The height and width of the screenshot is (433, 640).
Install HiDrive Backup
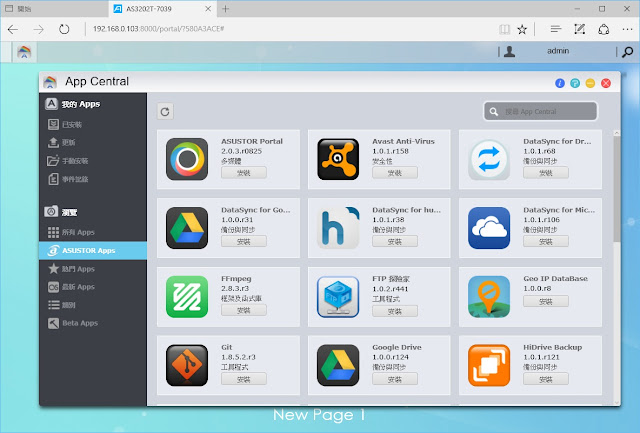[546, 379]
